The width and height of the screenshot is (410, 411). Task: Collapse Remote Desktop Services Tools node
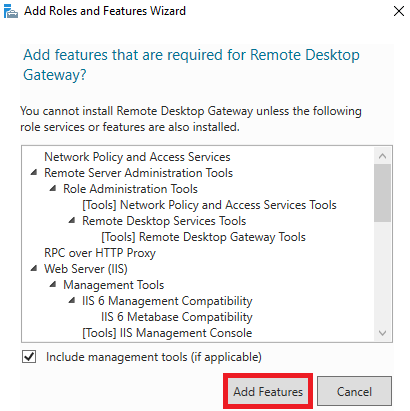pos(72,221)
